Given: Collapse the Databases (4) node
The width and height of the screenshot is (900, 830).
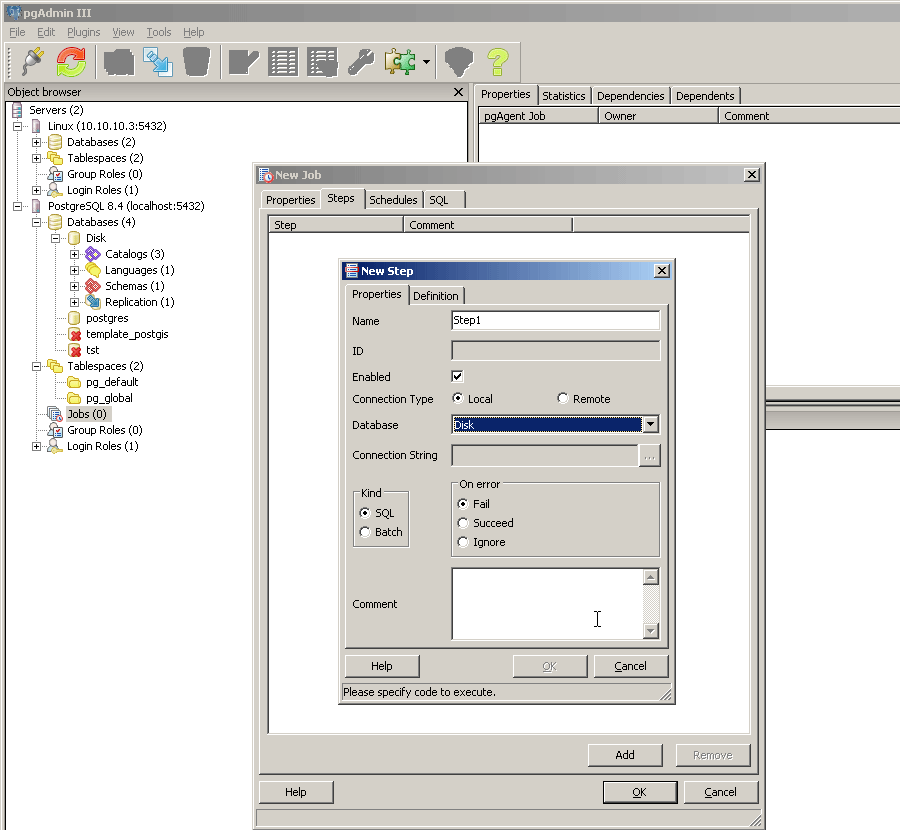Looking at the screenshot, I should [37, 222].
